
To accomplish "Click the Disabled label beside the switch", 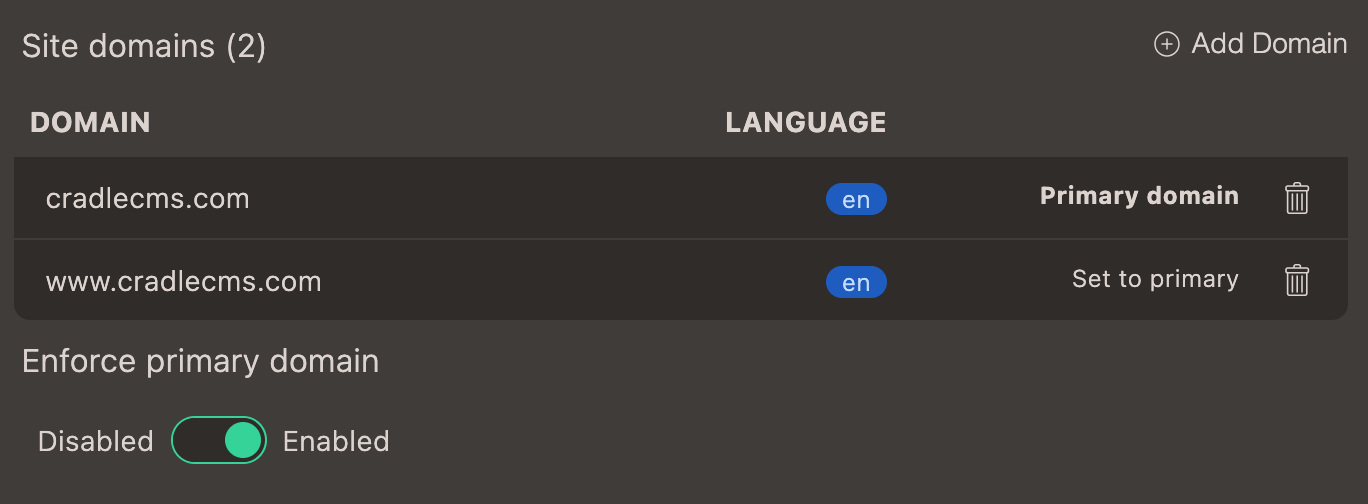I will point(96,441).
